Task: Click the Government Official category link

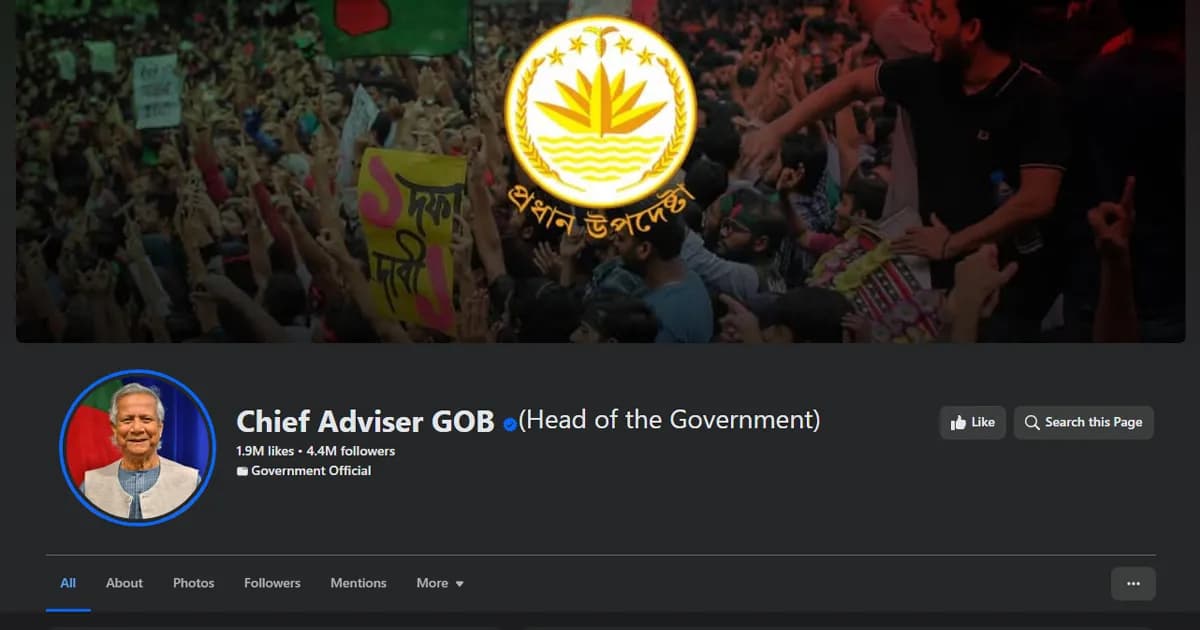Action: tap(311, 471)
